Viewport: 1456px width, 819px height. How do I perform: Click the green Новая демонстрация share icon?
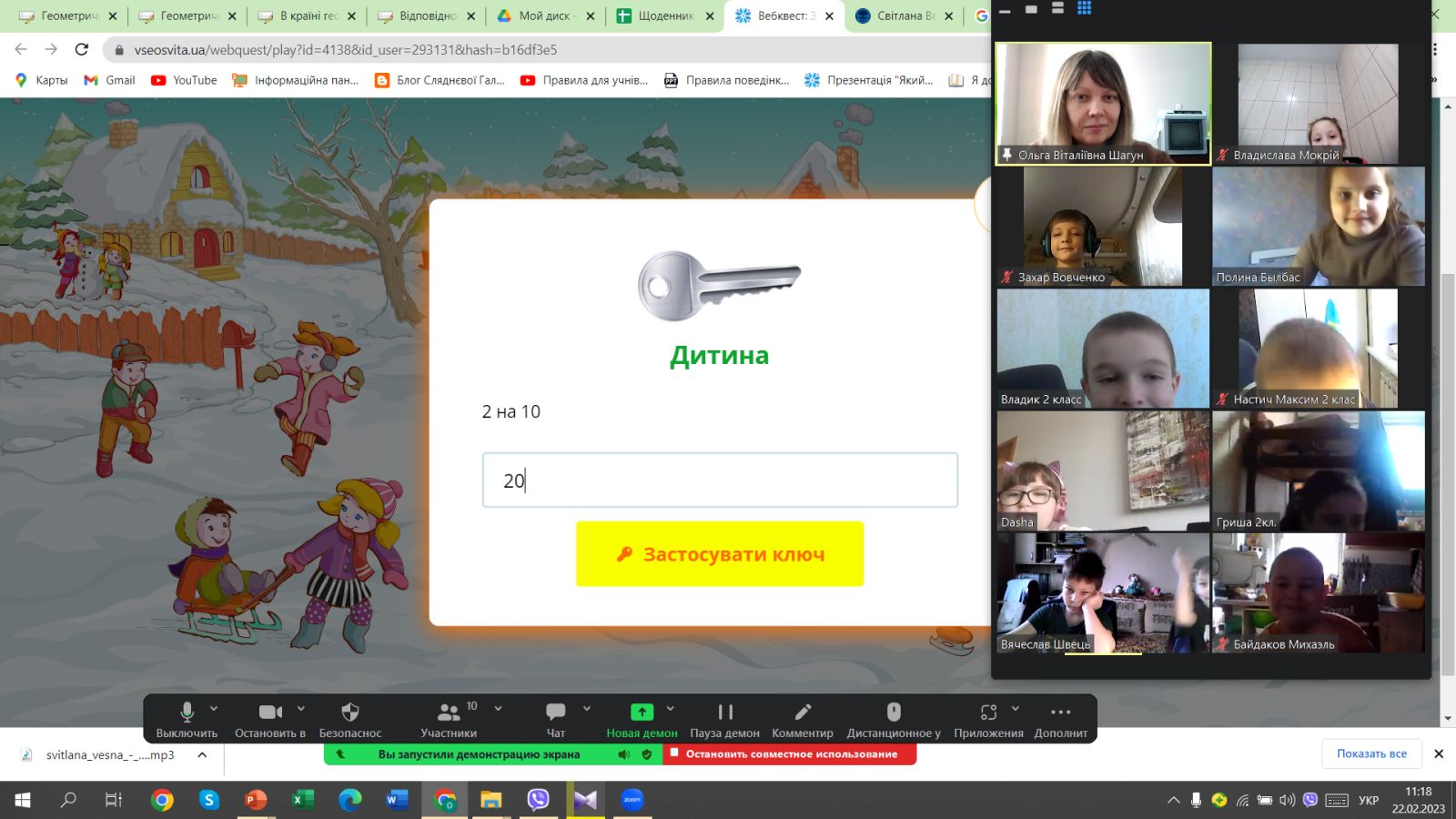pyautogui.click(x=642, y=713)
